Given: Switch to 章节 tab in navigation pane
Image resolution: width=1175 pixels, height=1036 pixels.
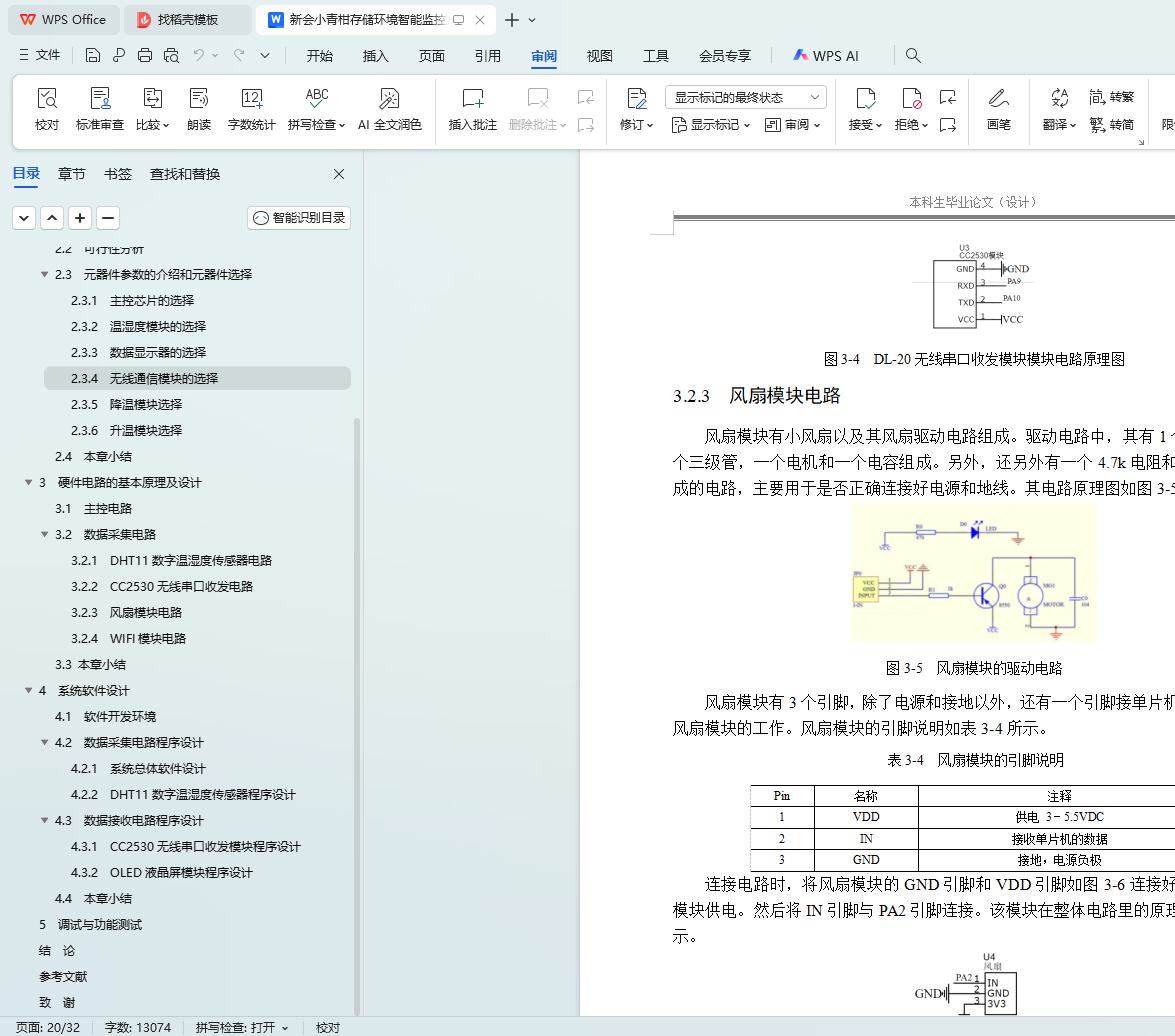Looking at the screenshot, I should pos(72,174).
